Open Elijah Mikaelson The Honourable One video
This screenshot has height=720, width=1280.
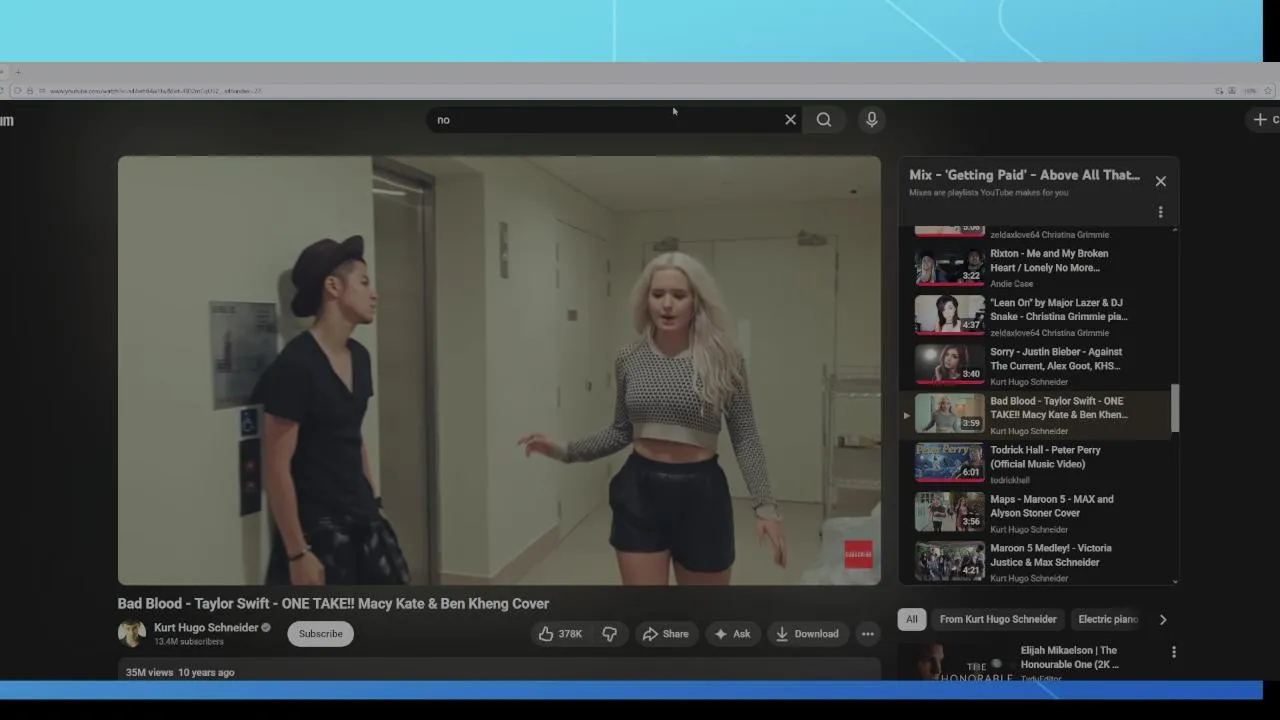pos(1069,657)
